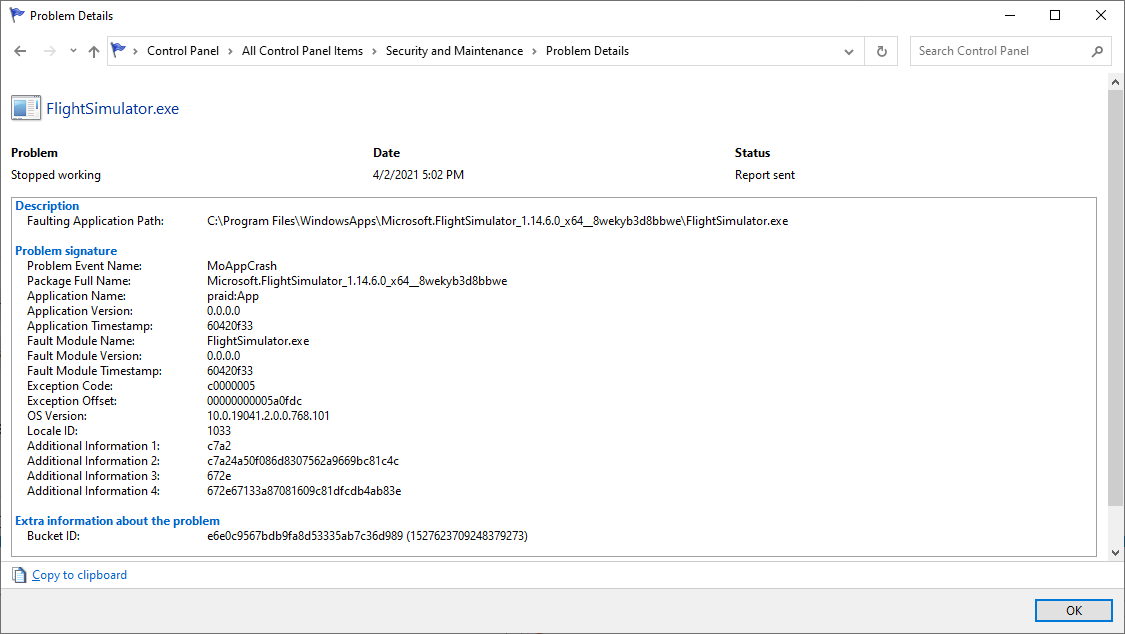Viewport: 1125px width, 634px height.
Task: Click the Description section heading
Action: tap(47, 206)
